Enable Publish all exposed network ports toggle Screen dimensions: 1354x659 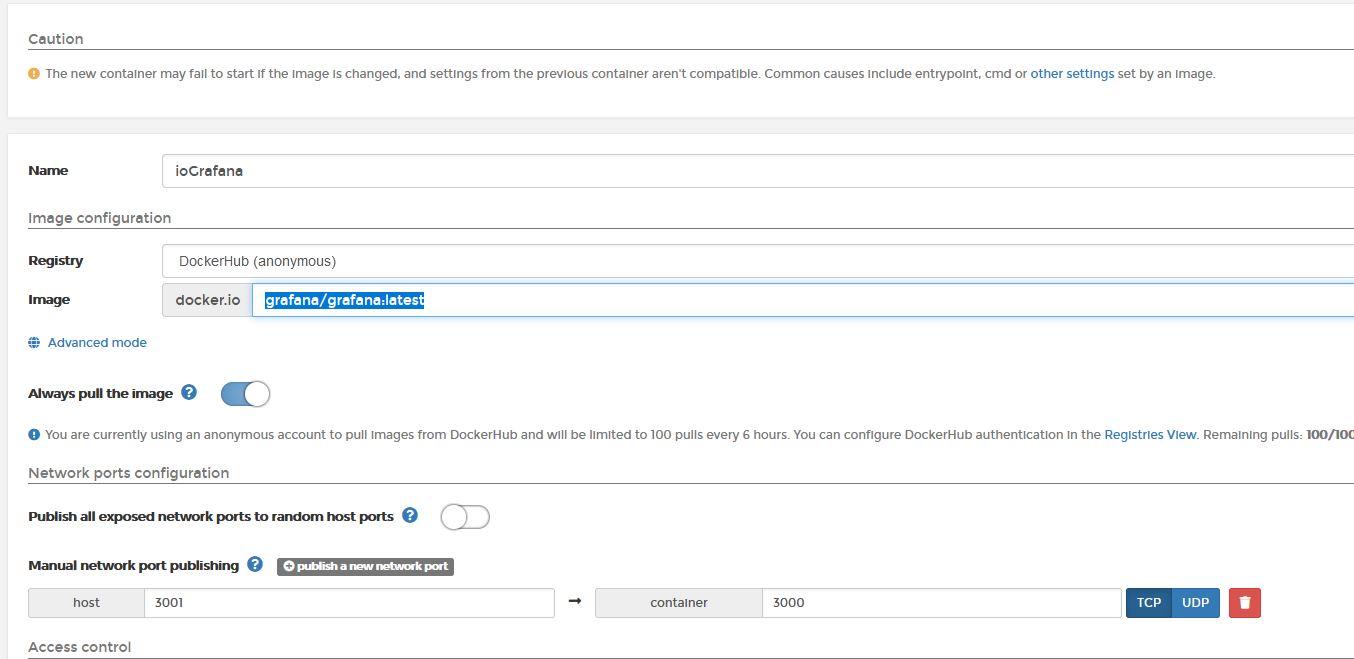pos(465,517)
